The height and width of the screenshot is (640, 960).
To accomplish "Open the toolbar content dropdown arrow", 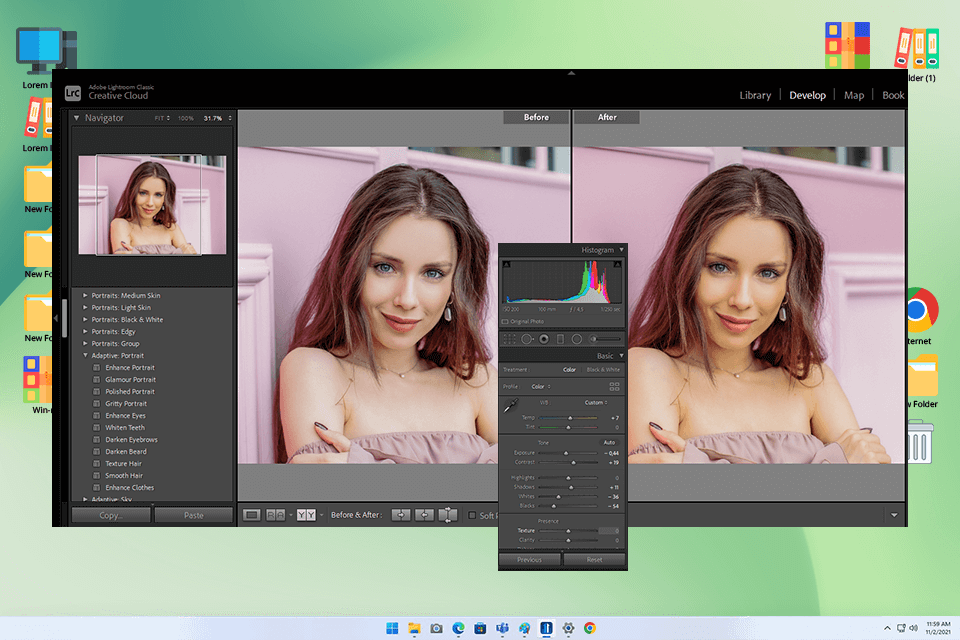I will pos(894,515).
